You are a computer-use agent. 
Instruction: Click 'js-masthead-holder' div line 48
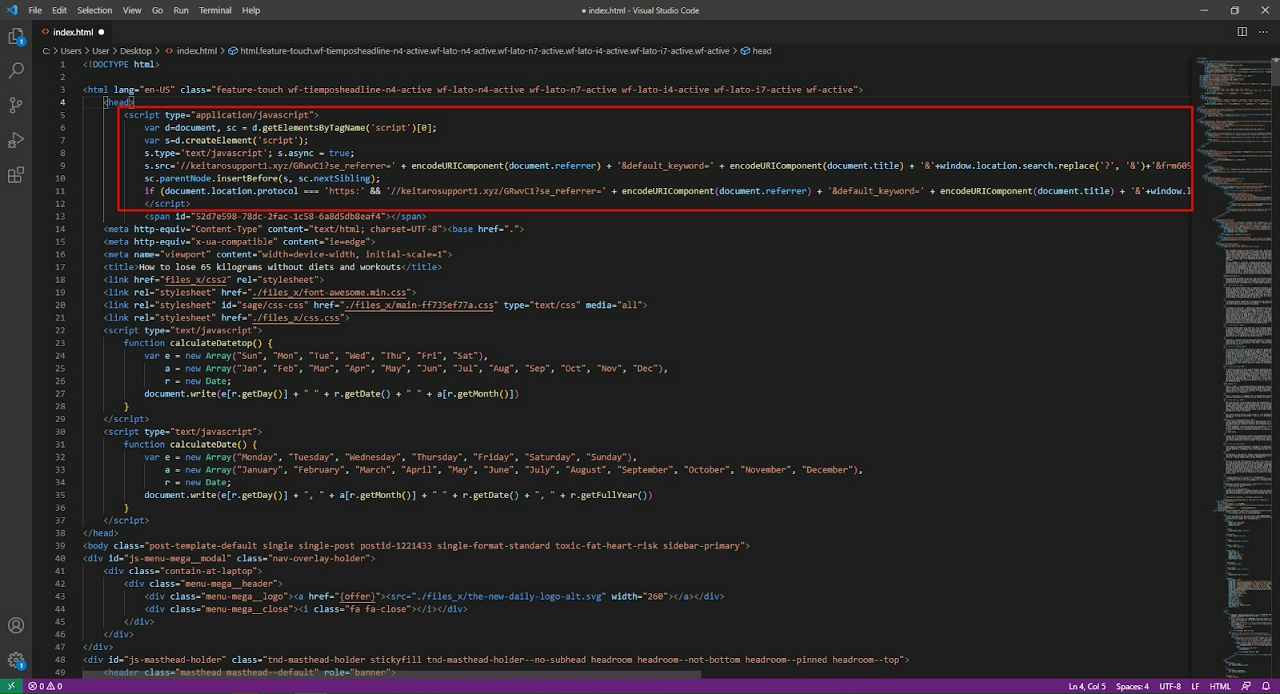coord(496,660)
